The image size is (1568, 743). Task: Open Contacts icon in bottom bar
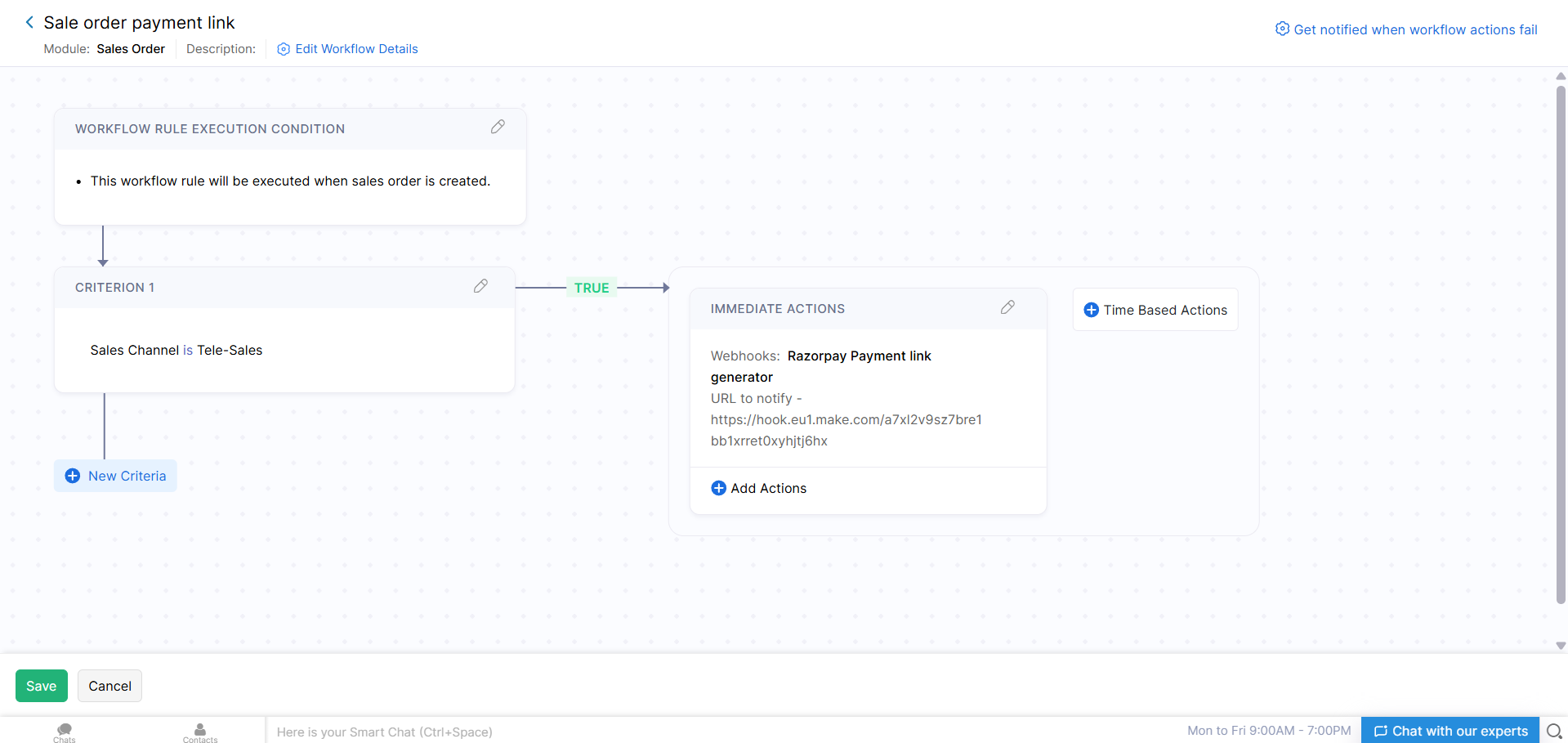[200, 732]
